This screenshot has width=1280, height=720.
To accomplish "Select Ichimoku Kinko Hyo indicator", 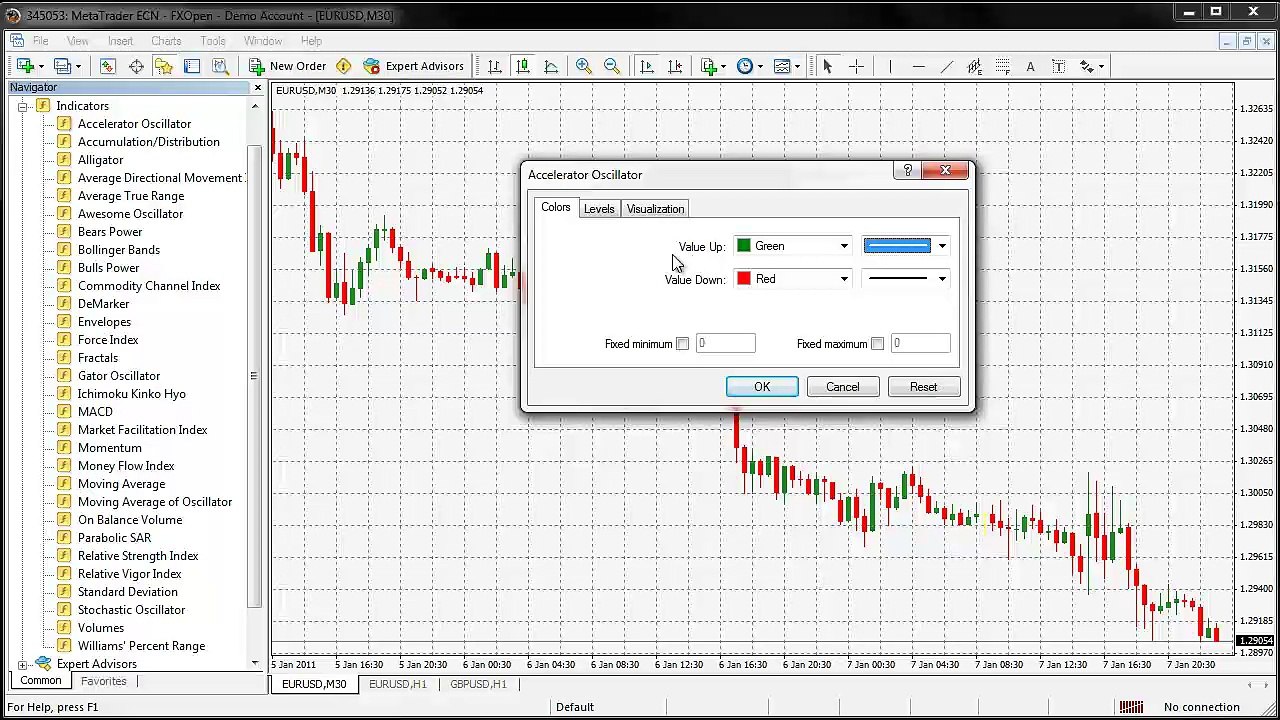I will [x=132, y=394].
